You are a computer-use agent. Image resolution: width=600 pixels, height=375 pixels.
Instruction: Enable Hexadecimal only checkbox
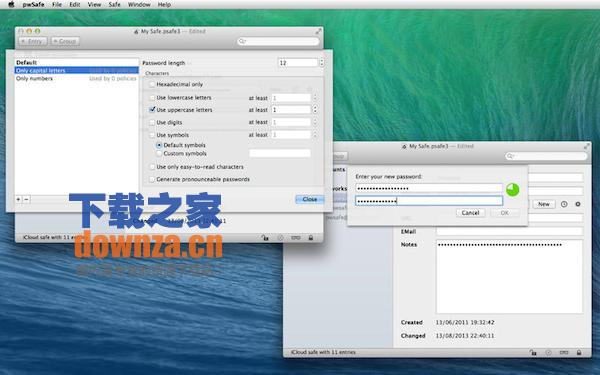152,84
